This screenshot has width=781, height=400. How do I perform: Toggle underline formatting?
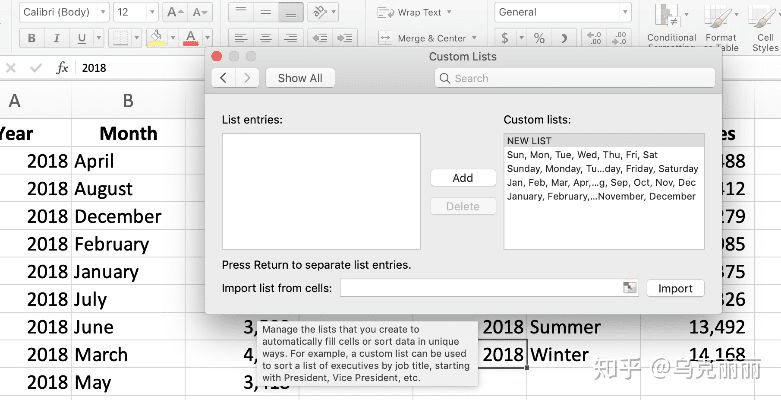[79, 39]
